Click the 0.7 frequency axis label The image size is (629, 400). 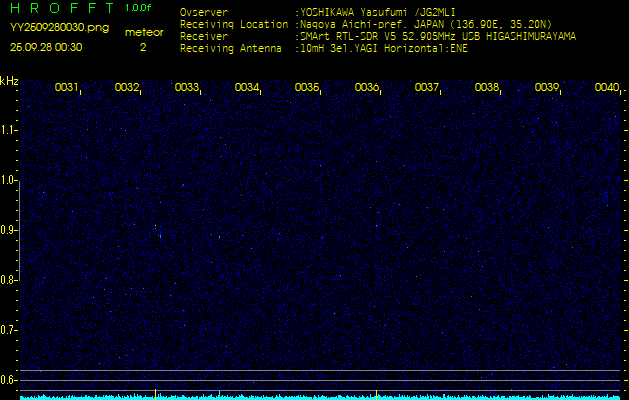[x=9, y=329]
